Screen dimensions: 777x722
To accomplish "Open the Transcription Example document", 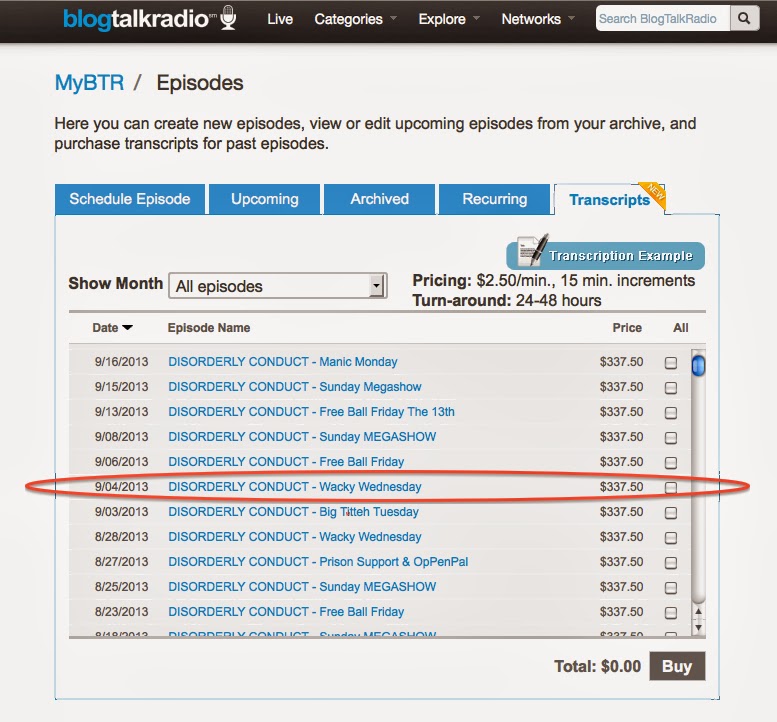I will coord(605,255).
